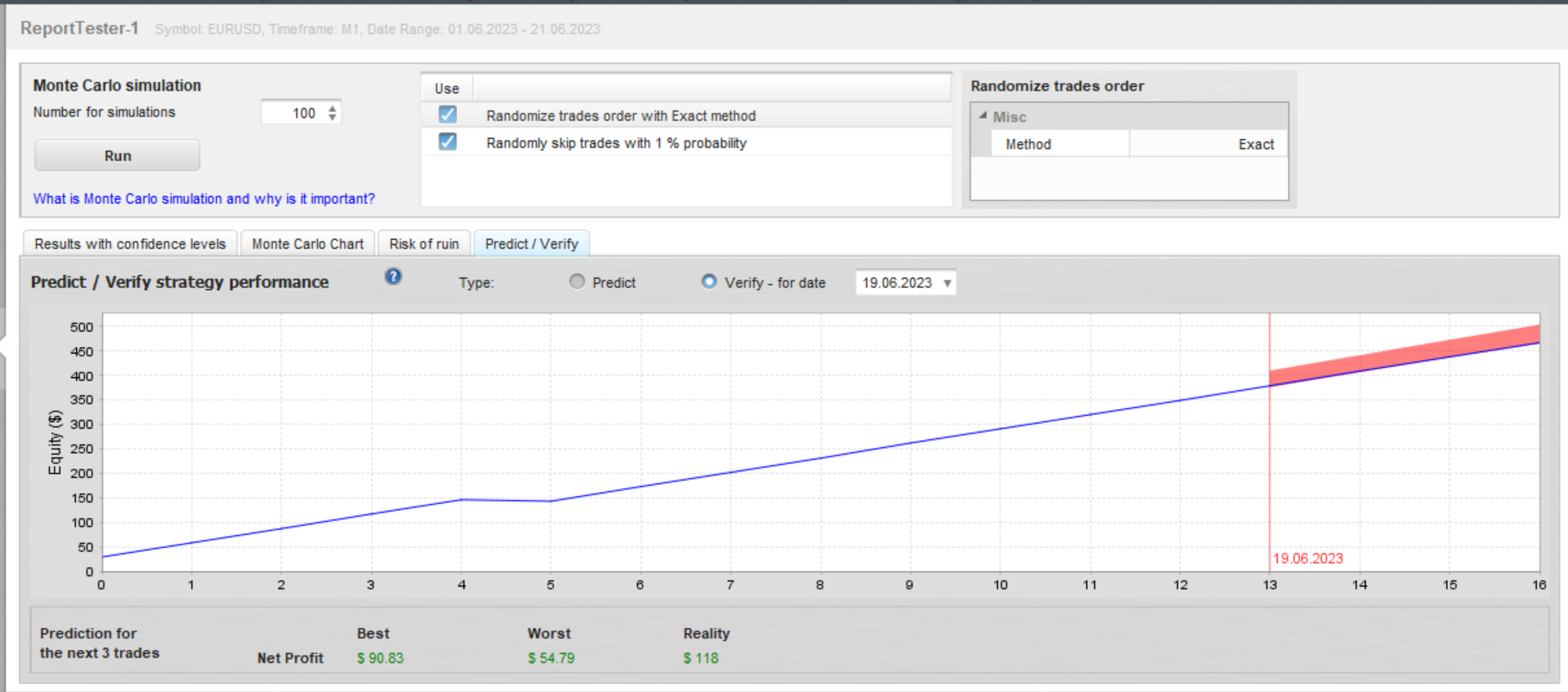Open the 19.06.2023 date dropdown

coord(906,283)
